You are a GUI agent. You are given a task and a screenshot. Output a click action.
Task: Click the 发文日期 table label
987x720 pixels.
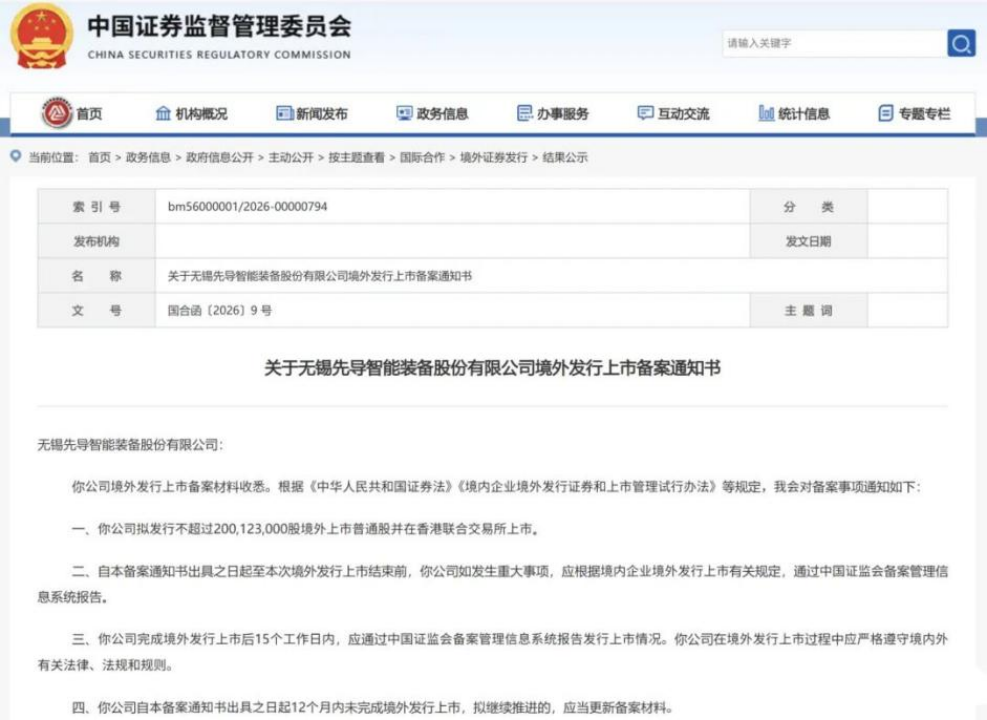(808, 241)
